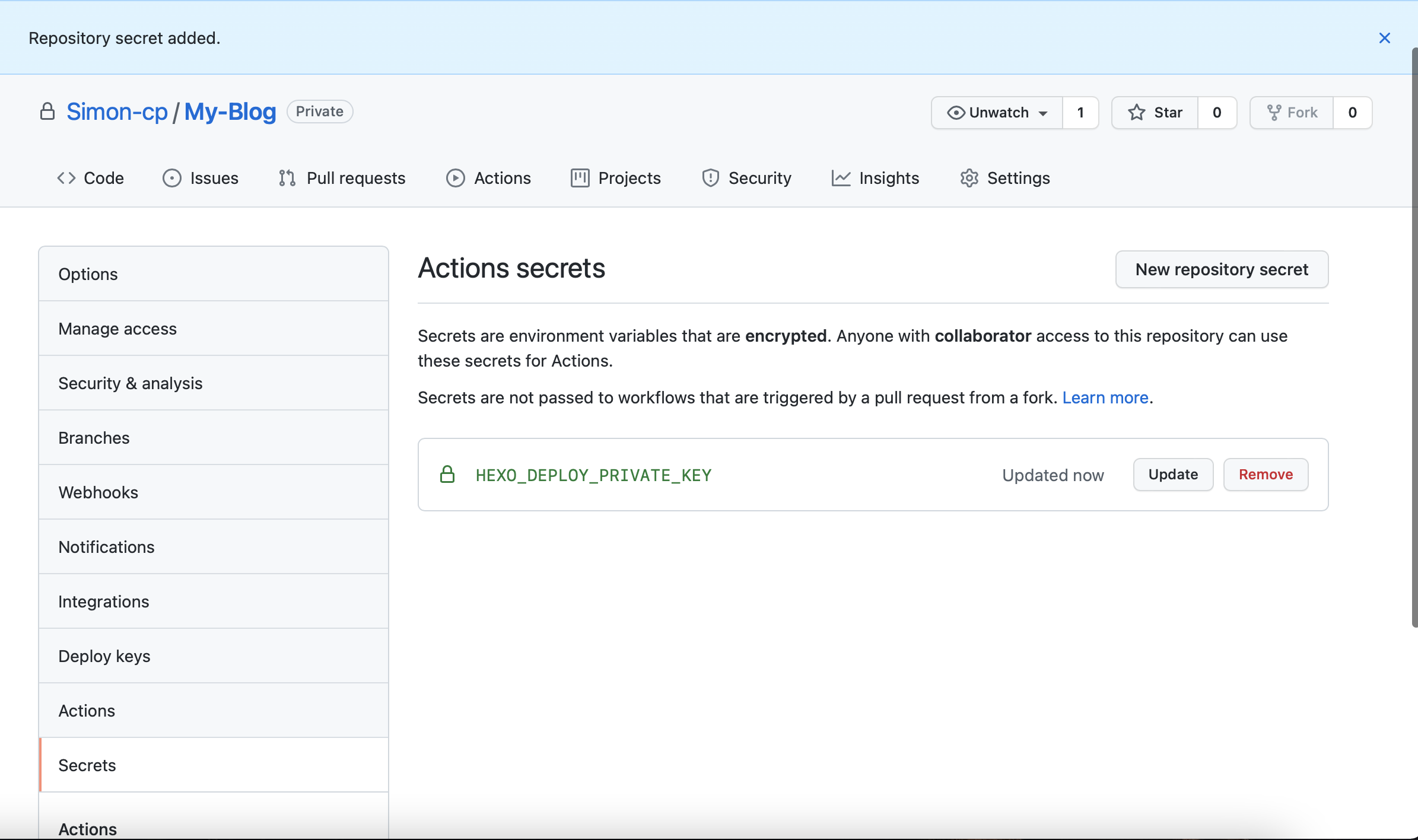The image size is (1418, 840).
Task: Open Options in the settings sidebar
Action: tap(214, 274)
